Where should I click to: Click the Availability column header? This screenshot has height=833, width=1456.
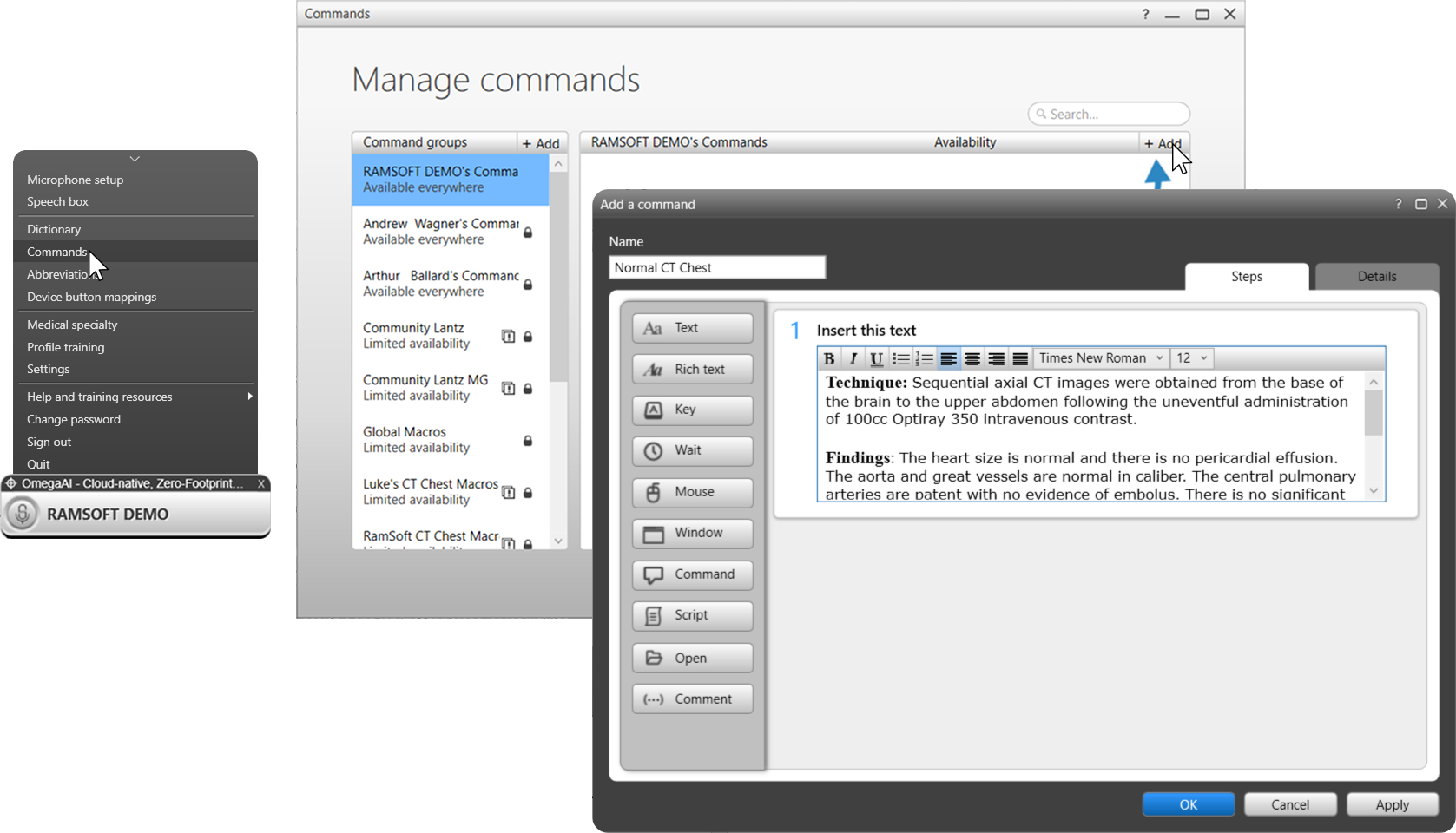(x=965, y=142)
